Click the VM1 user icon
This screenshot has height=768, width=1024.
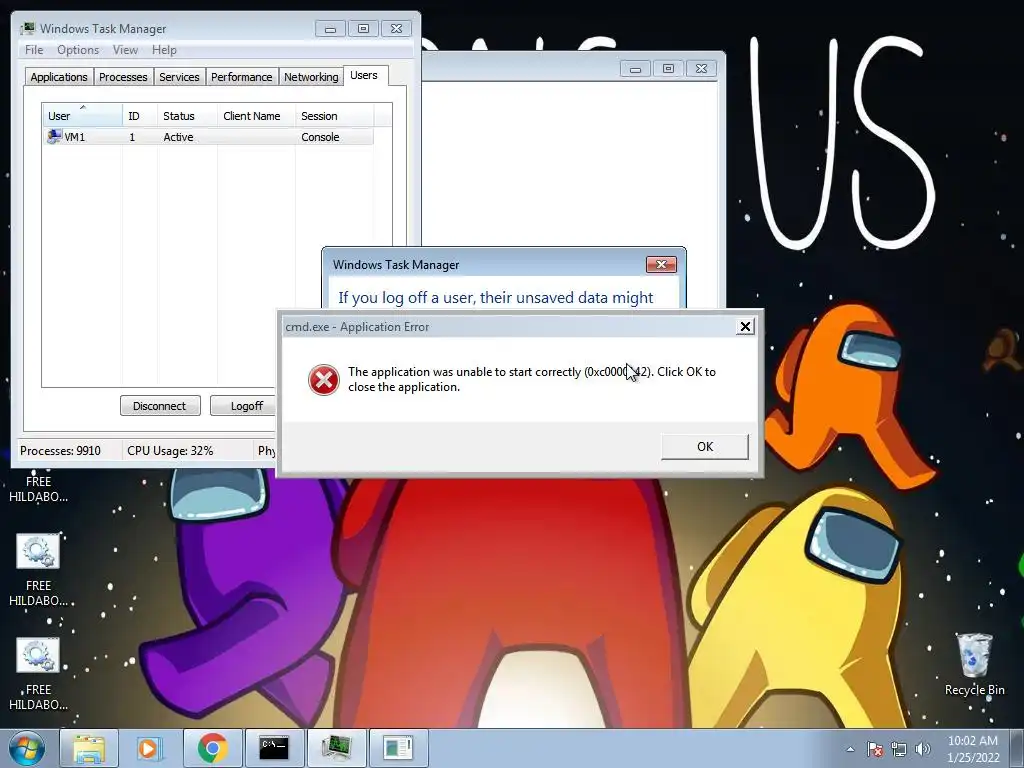pyautogui.click(x=54, y=136)
